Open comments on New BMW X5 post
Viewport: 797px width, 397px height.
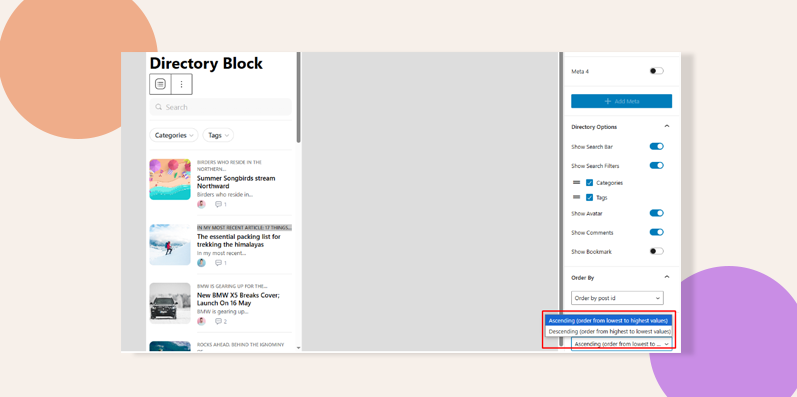click(x=221, y=321)
